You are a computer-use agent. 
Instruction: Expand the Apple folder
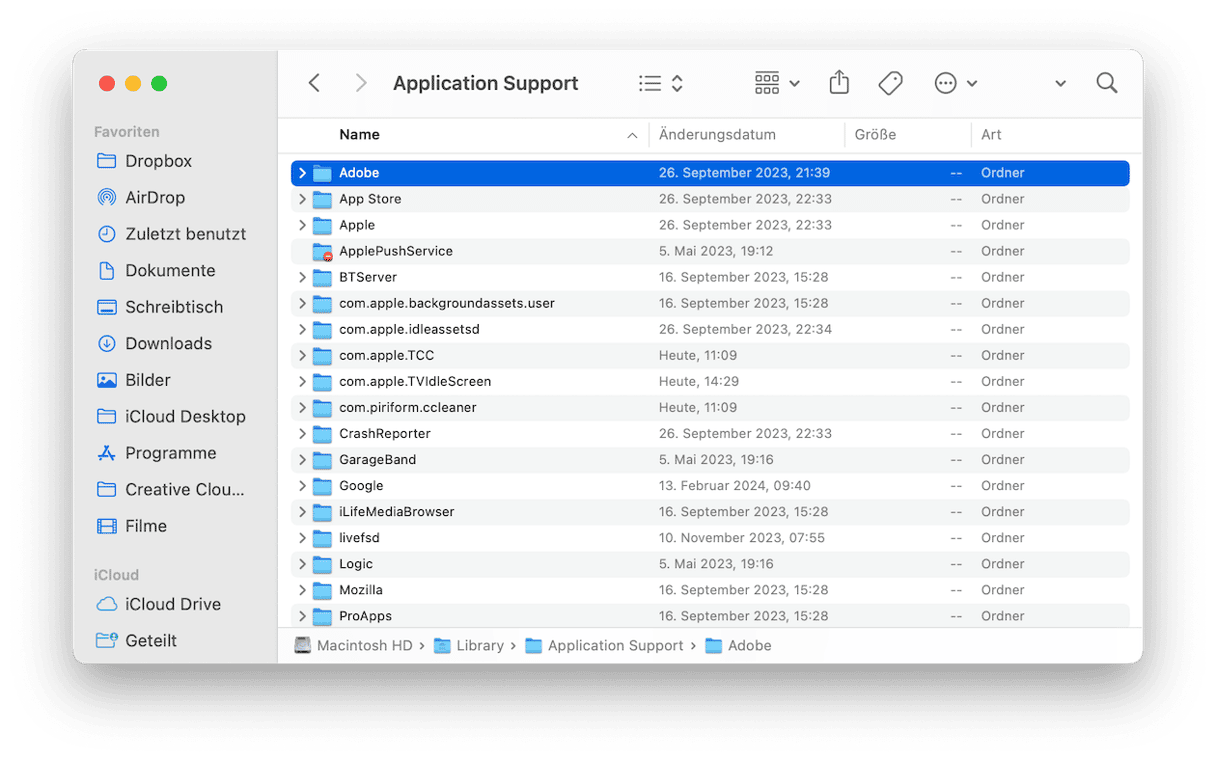302,225
